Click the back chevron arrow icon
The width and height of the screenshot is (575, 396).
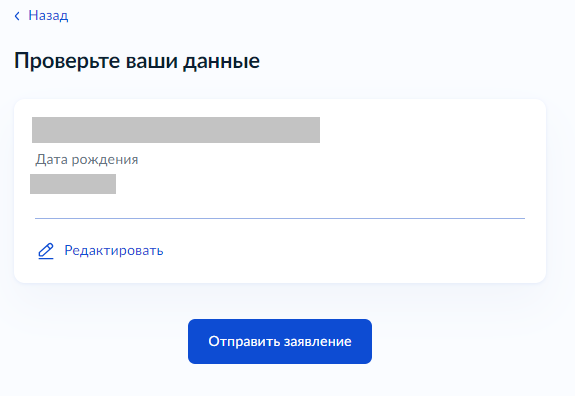[17, 16]
